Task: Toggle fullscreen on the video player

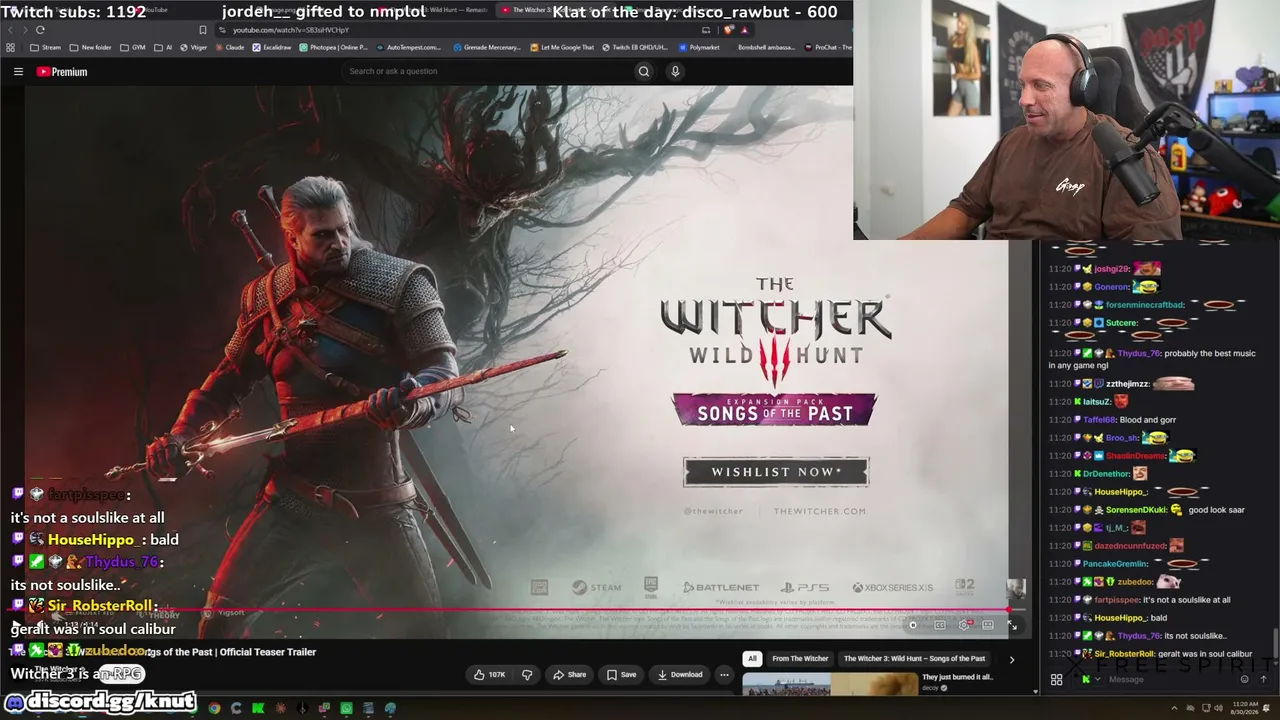Action: point(1012,625)
